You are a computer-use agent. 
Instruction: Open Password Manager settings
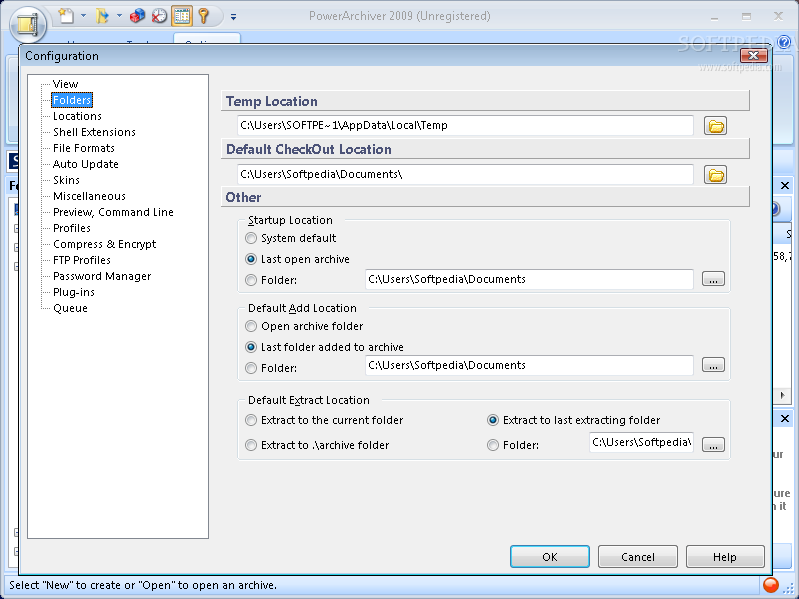102,276
